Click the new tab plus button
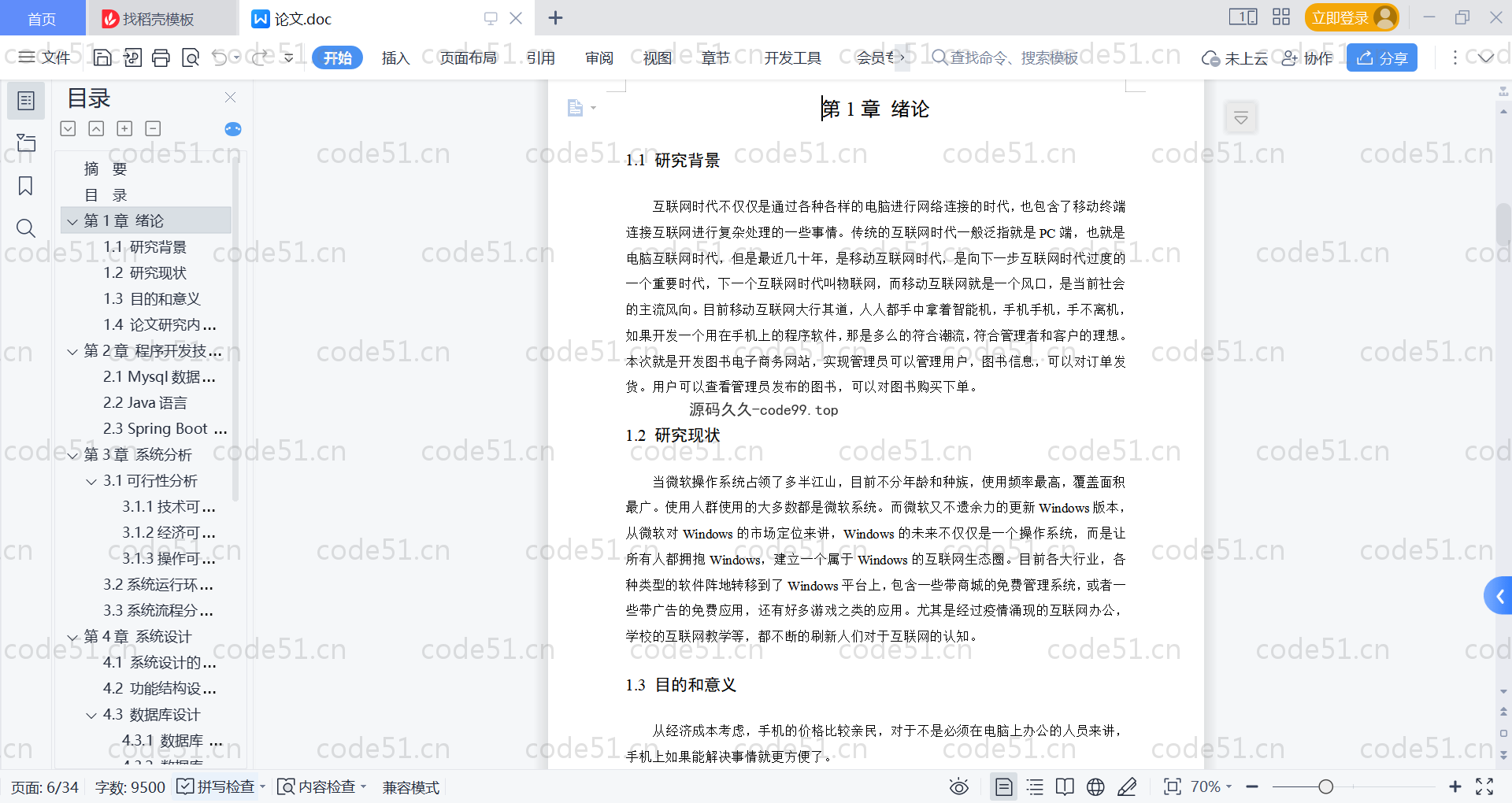 point(555,17)
